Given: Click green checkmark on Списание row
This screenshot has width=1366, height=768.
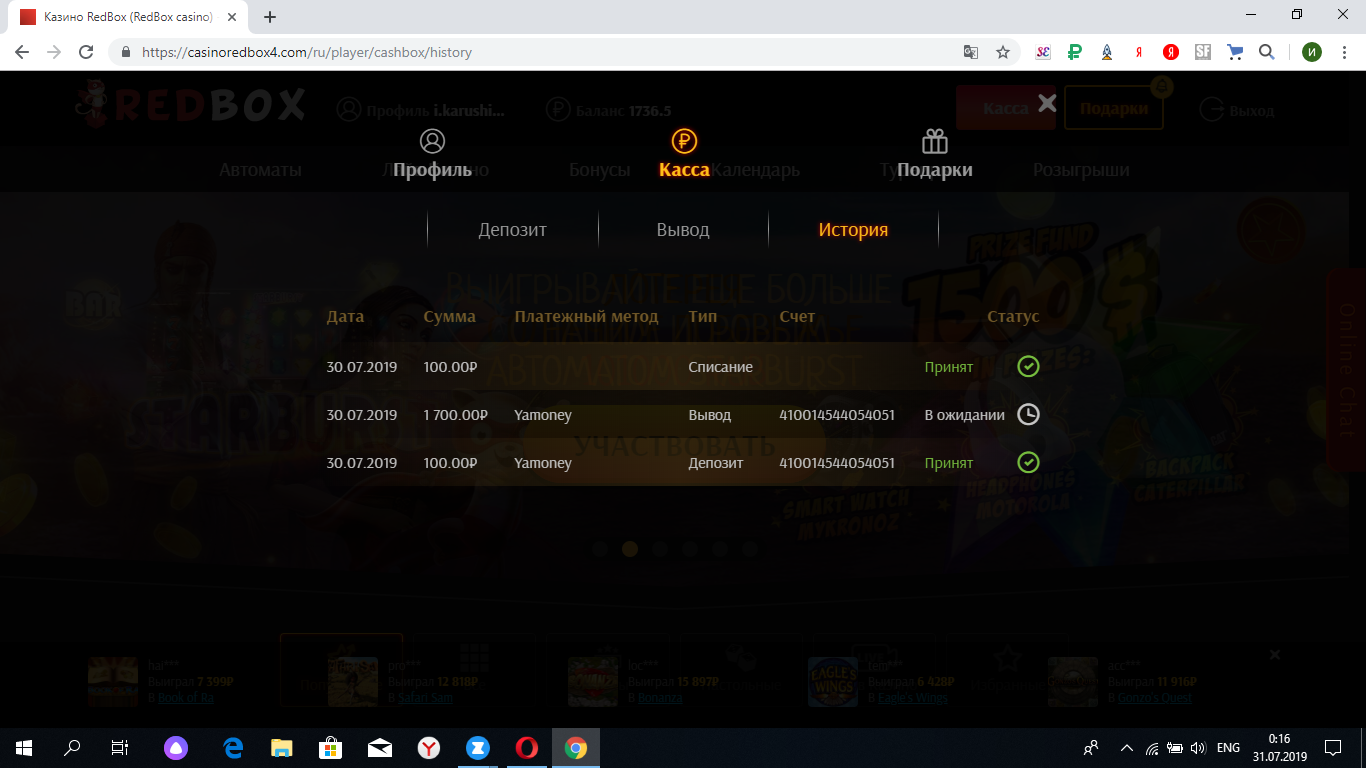Looking at the screenshot, I should coord(1028,366).
